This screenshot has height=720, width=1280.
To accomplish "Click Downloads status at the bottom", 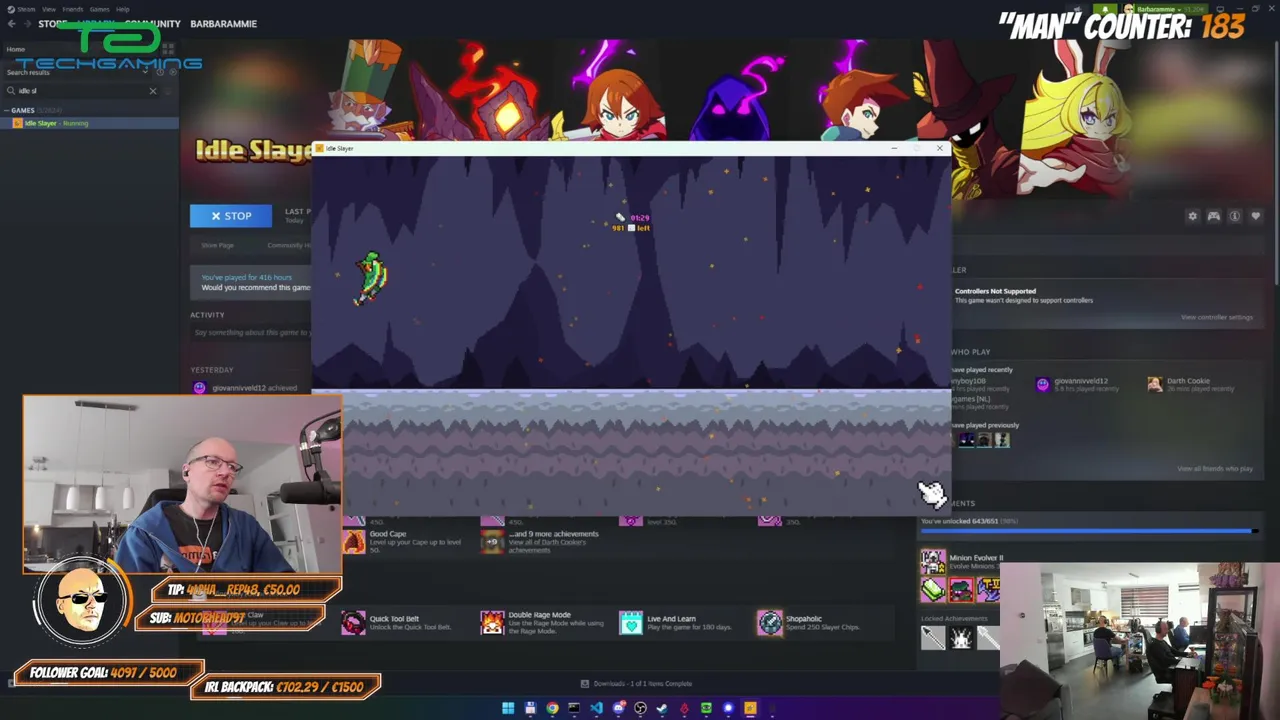I will point(637,684).
